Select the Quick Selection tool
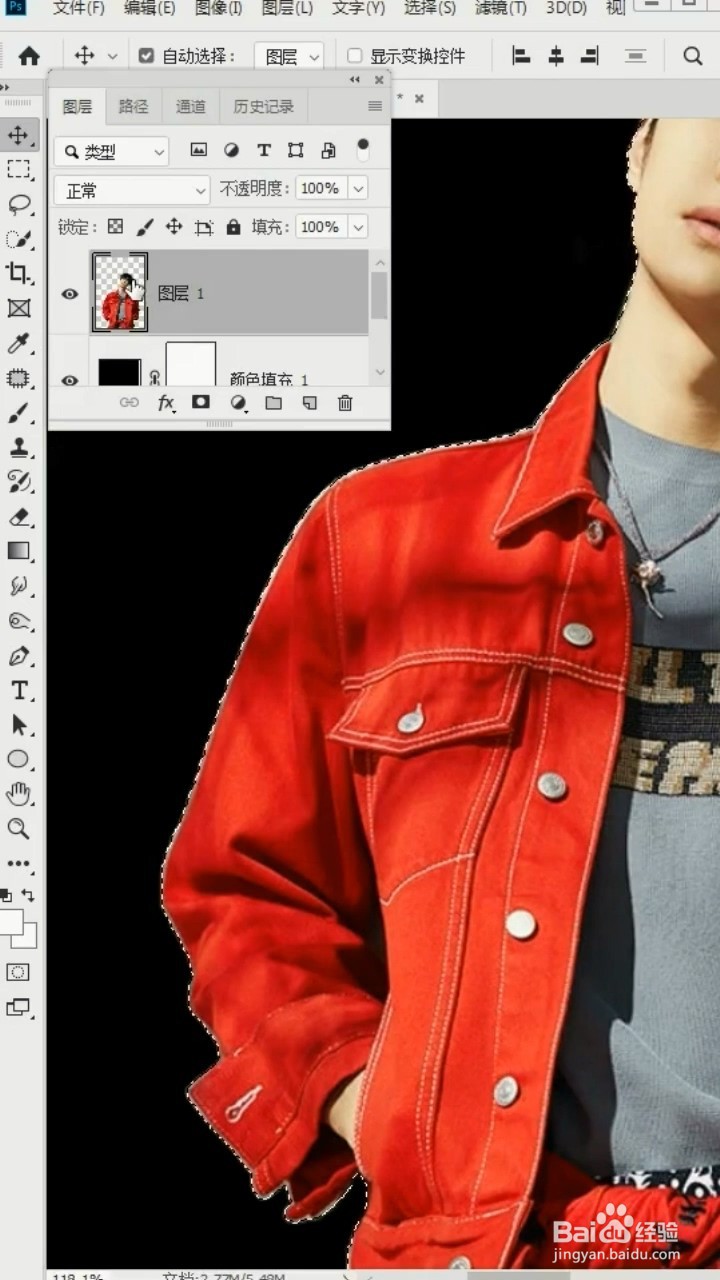This screenshot has height=1280, width=720. (19, 239)
